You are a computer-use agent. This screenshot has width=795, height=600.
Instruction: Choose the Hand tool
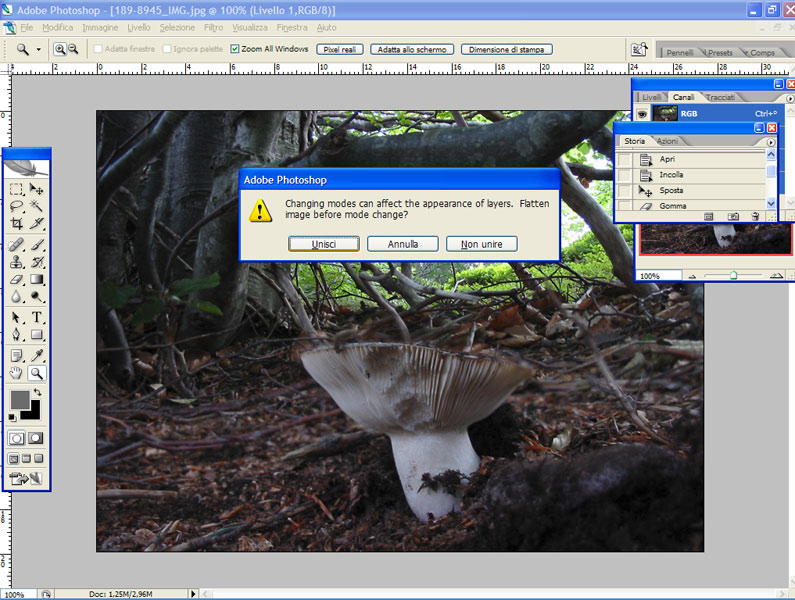(16, 373)
